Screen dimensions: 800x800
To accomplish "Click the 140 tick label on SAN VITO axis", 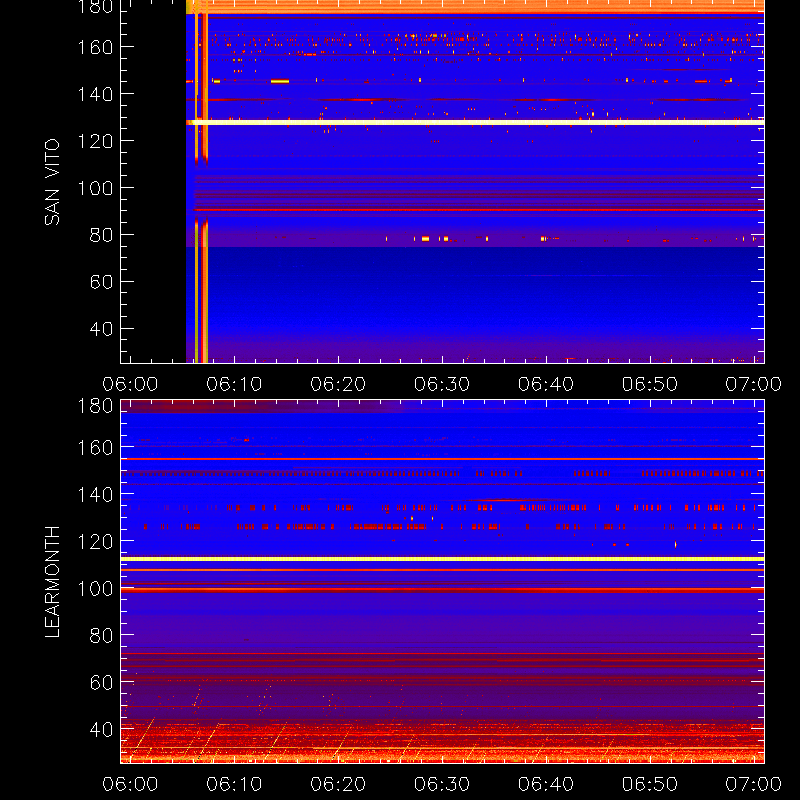I will pos(95,94).
